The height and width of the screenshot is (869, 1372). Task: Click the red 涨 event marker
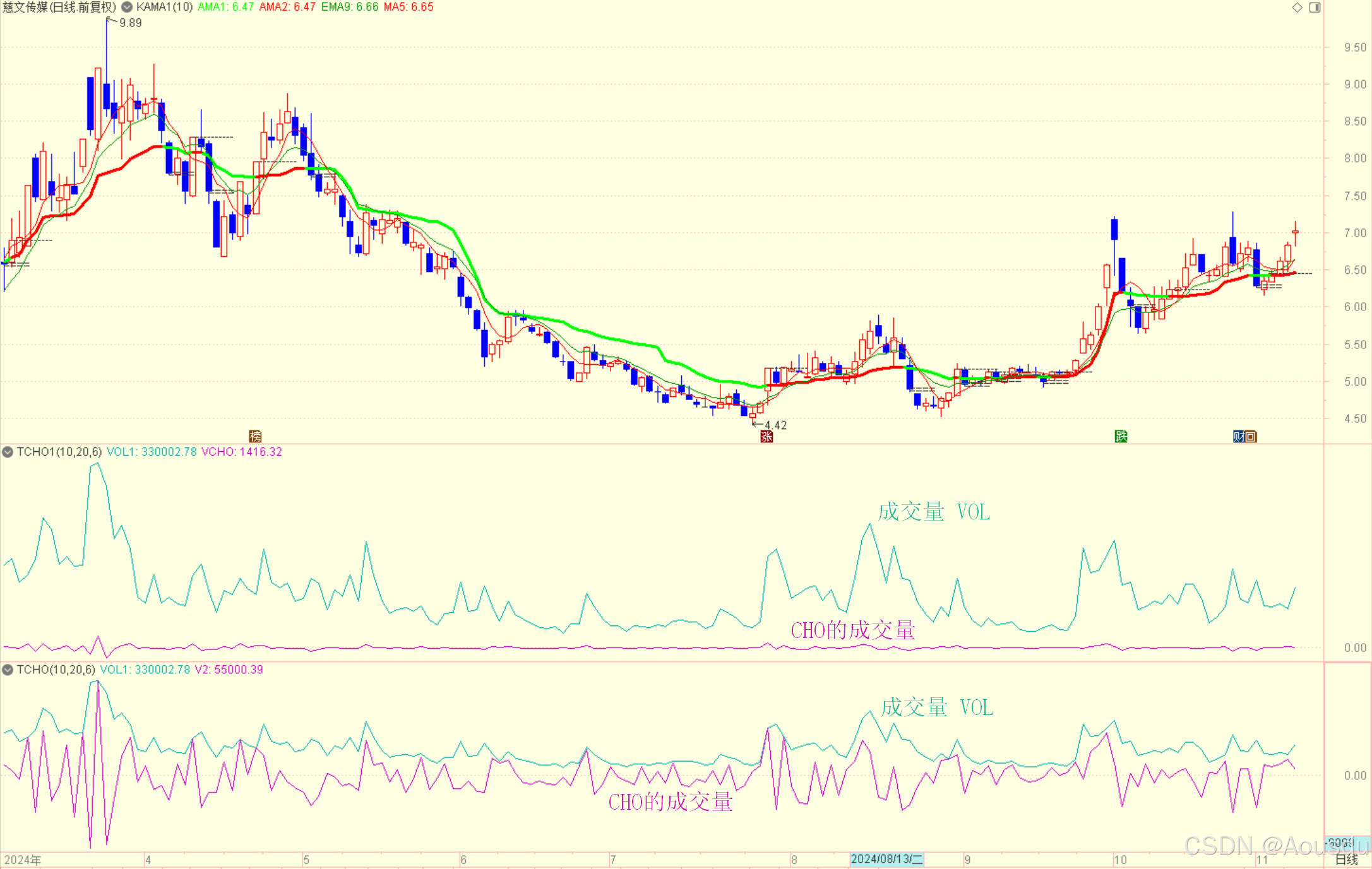tap(767, 436)
